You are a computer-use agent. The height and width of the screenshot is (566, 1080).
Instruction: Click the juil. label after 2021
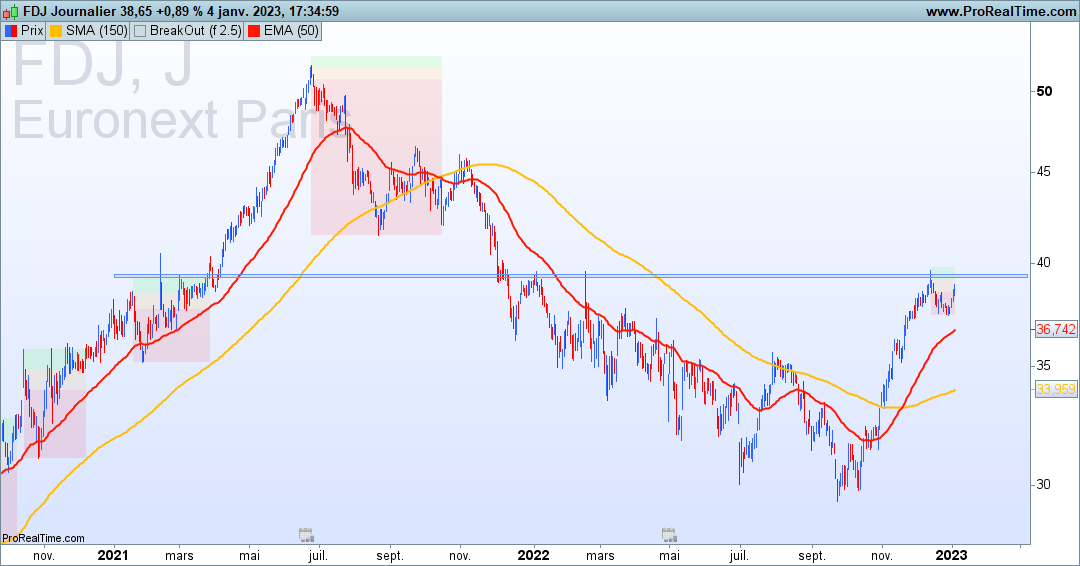[x=318, y=556]
